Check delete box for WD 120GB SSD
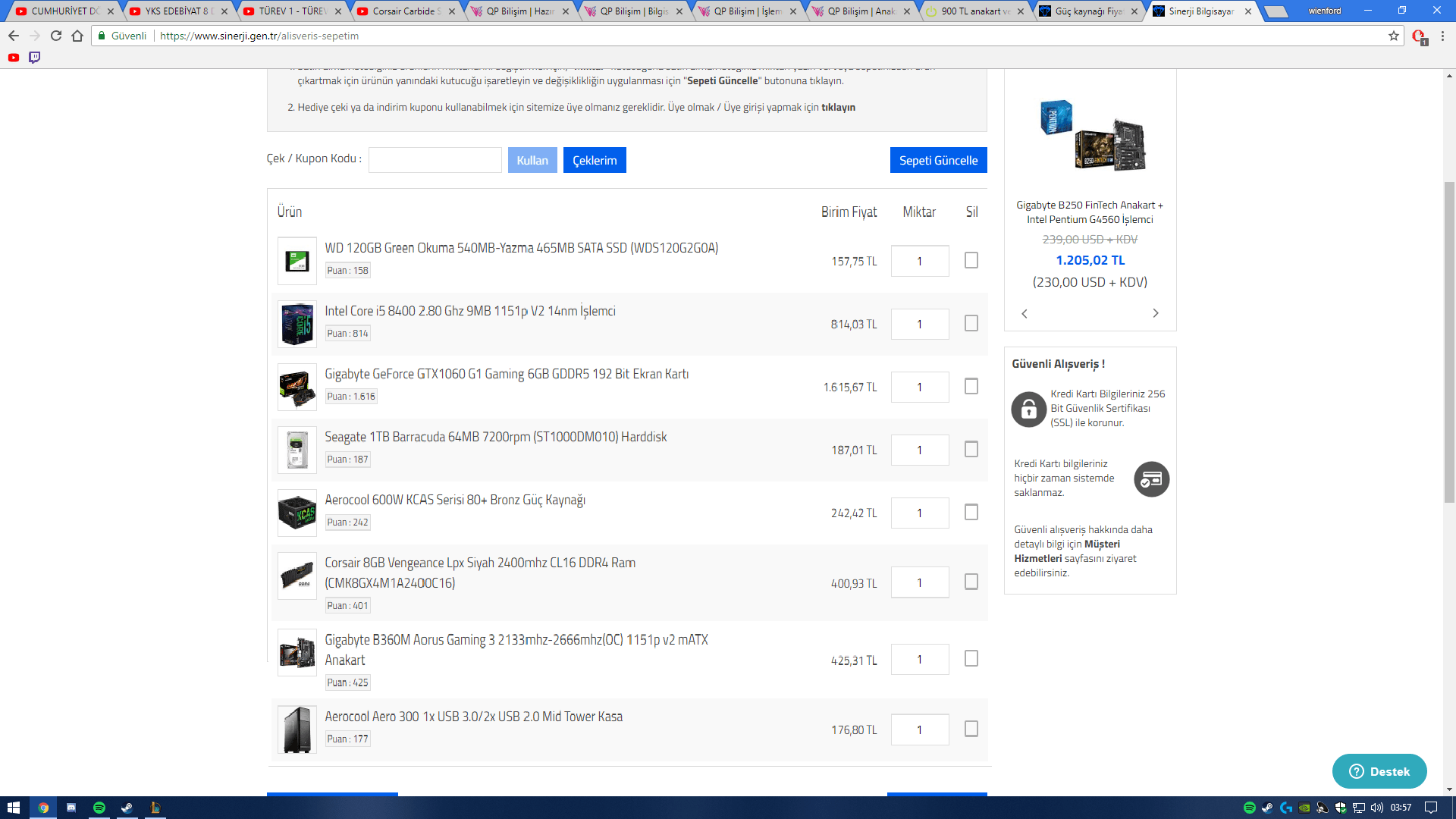Image resolution: width=1456 pixels, height=819 pixels. click(971, 260)
